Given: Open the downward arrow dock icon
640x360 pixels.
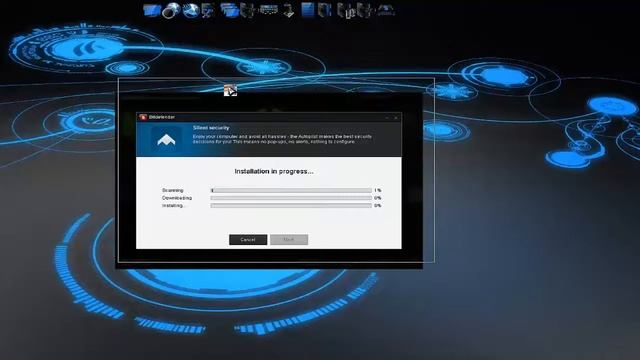Looking at the screenshot, I should pos(289,11).
